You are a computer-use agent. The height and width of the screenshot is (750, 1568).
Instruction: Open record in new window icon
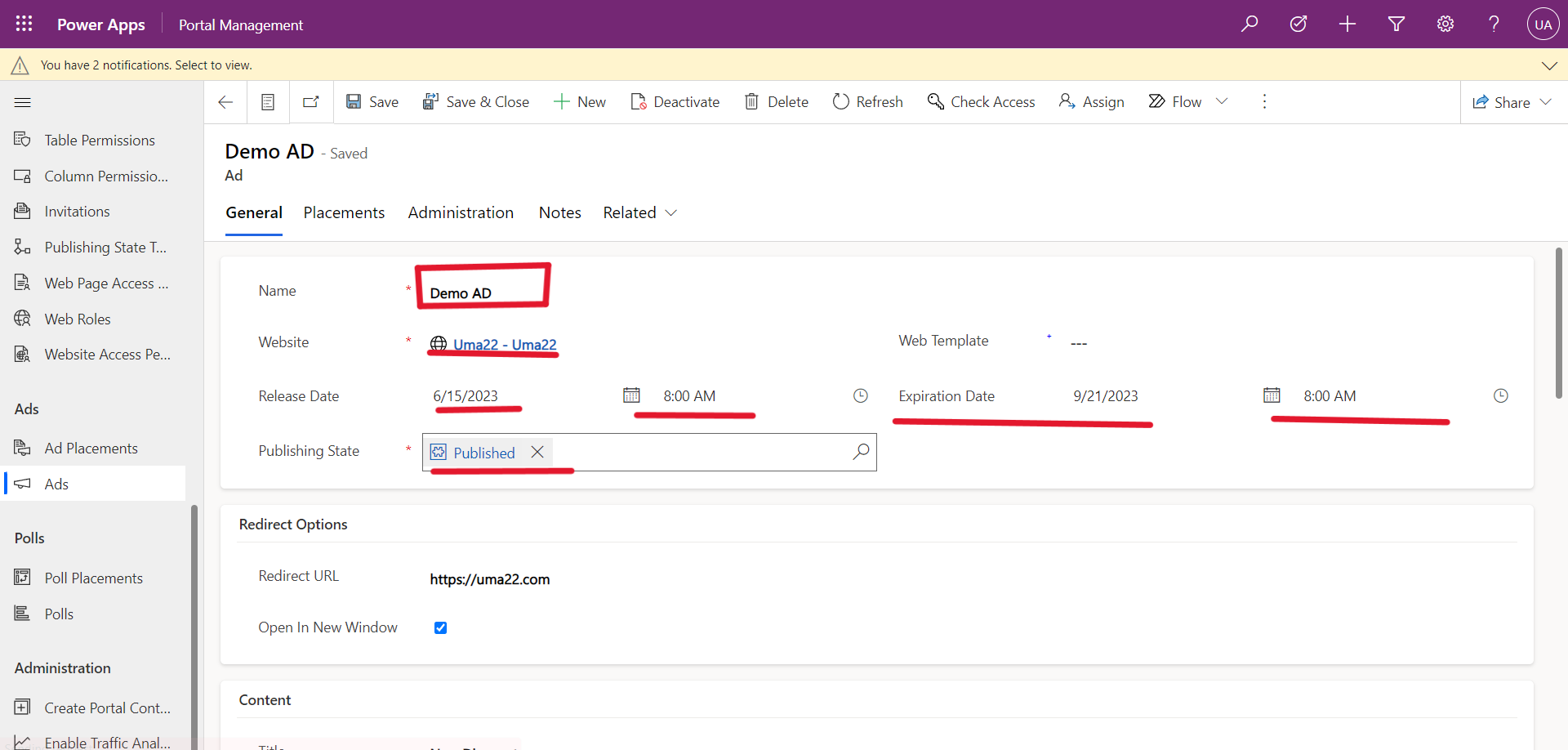310,102
